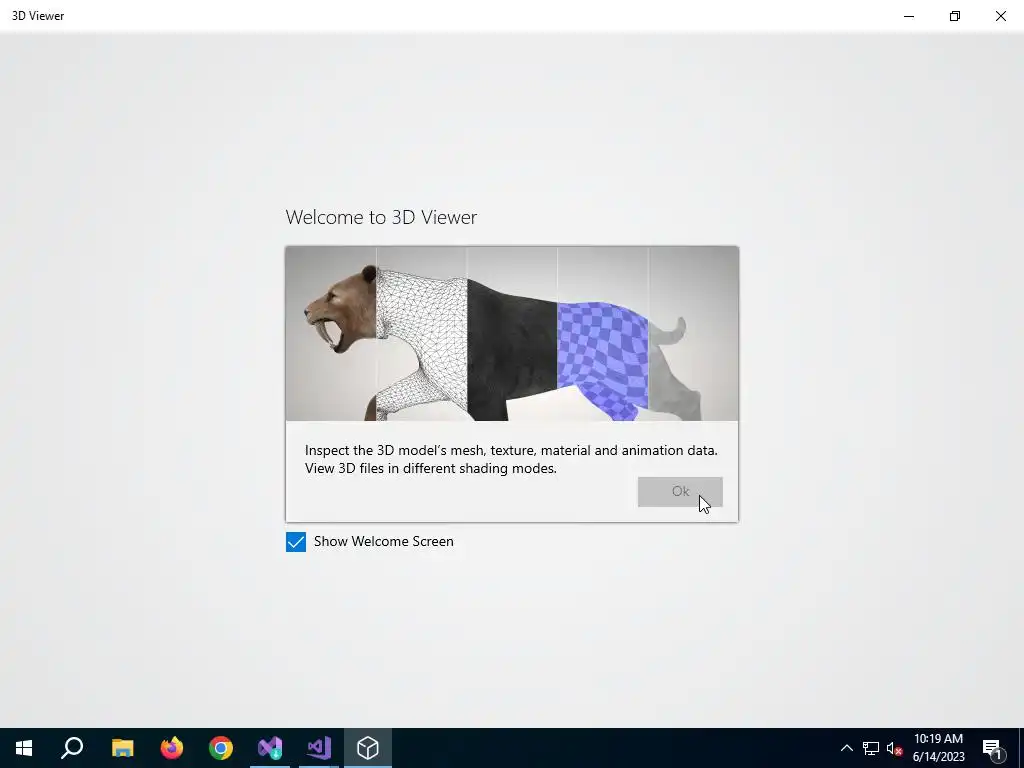This screenshot has width=1024, height=768.
Task: Open network status tray icon
Action: pos(871,748)
